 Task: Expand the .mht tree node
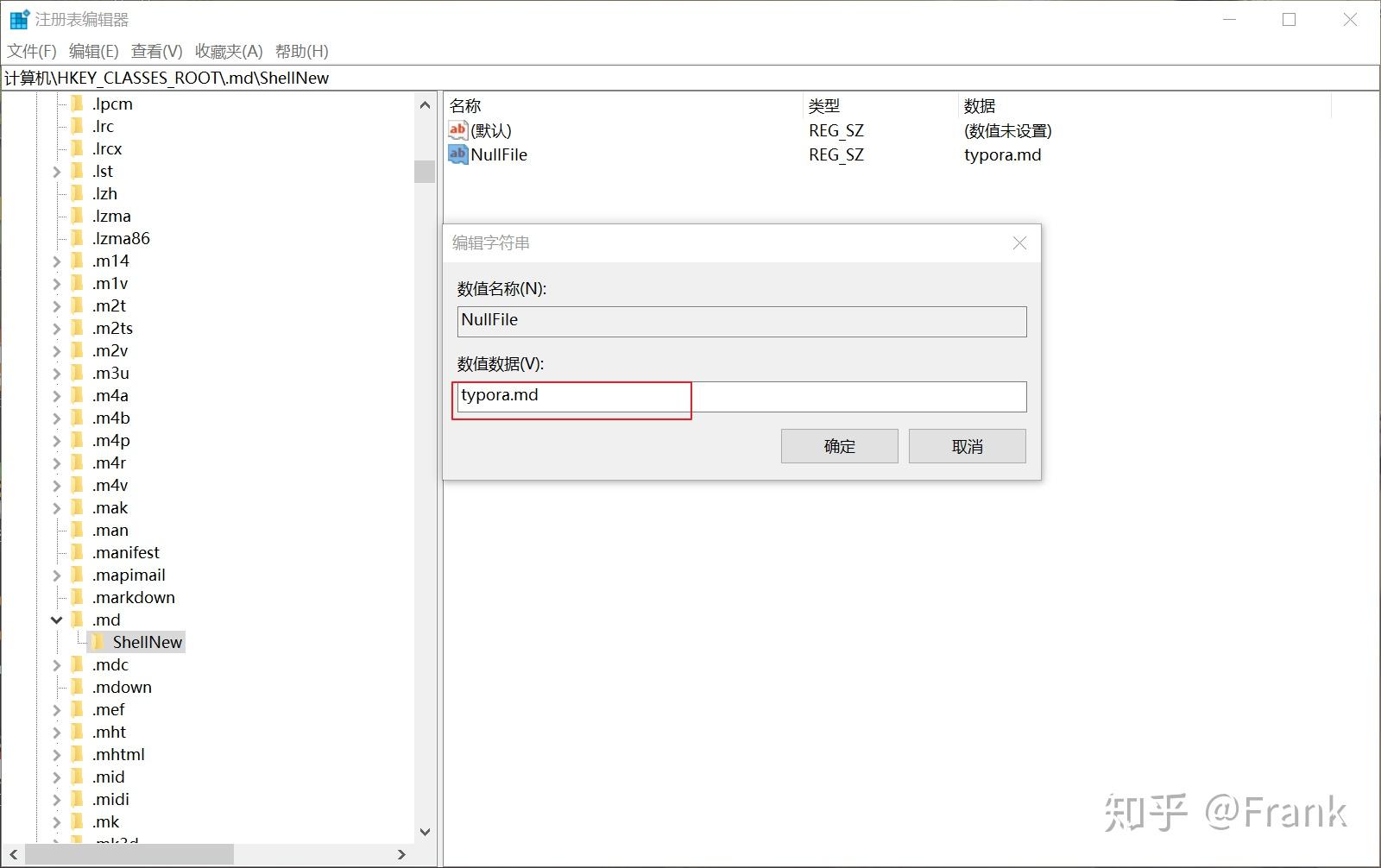click(55, 732)
